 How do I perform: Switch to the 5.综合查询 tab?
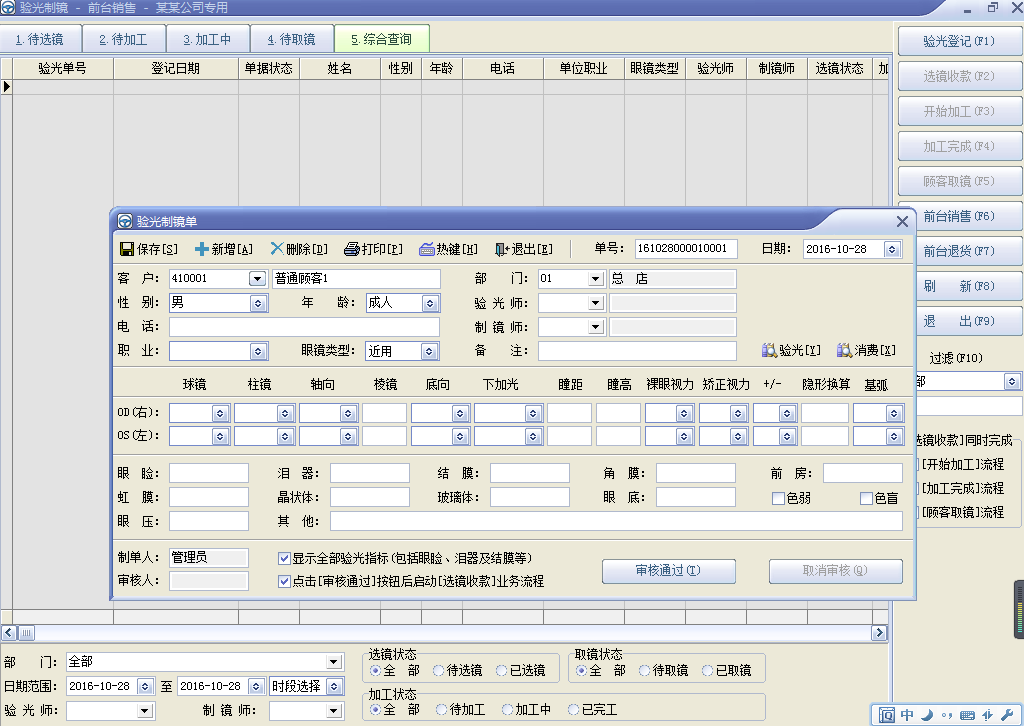382,39
